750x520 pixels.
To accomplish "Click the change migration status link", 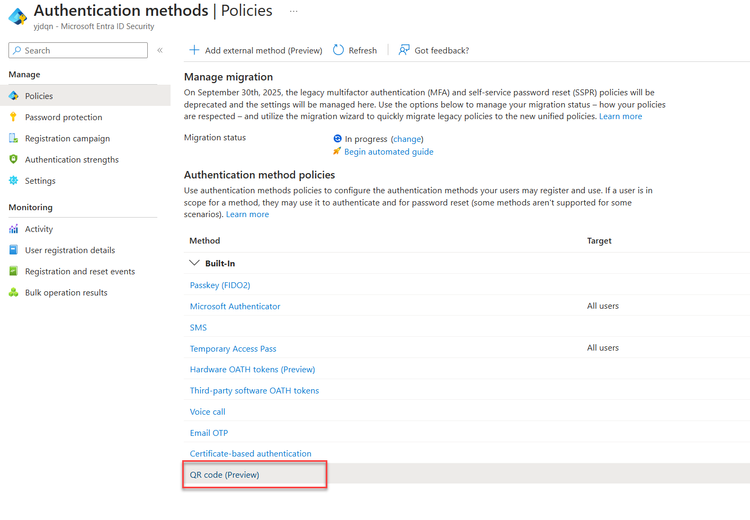I will click(407, 139).
